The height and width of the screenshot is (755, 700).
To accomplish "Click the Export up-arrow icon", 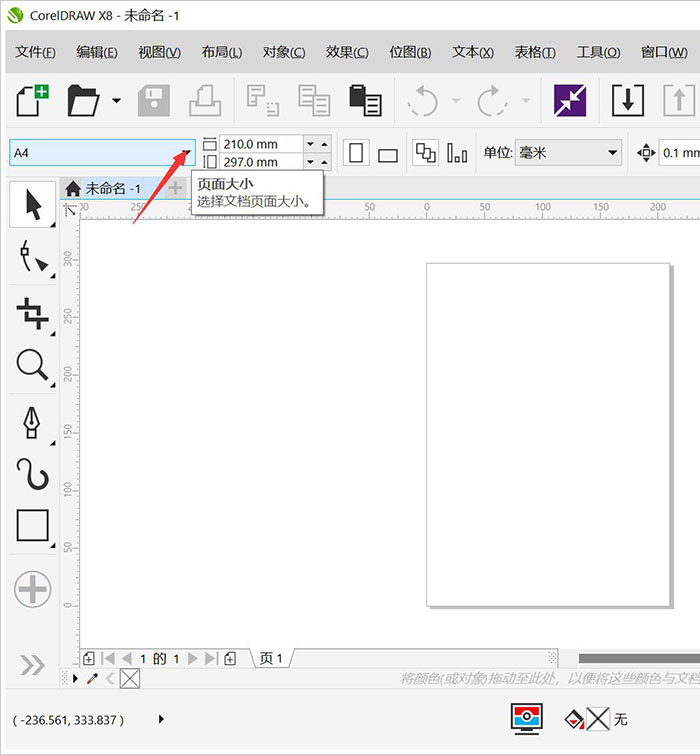I will pyautogui.click(x=679, y=100).
